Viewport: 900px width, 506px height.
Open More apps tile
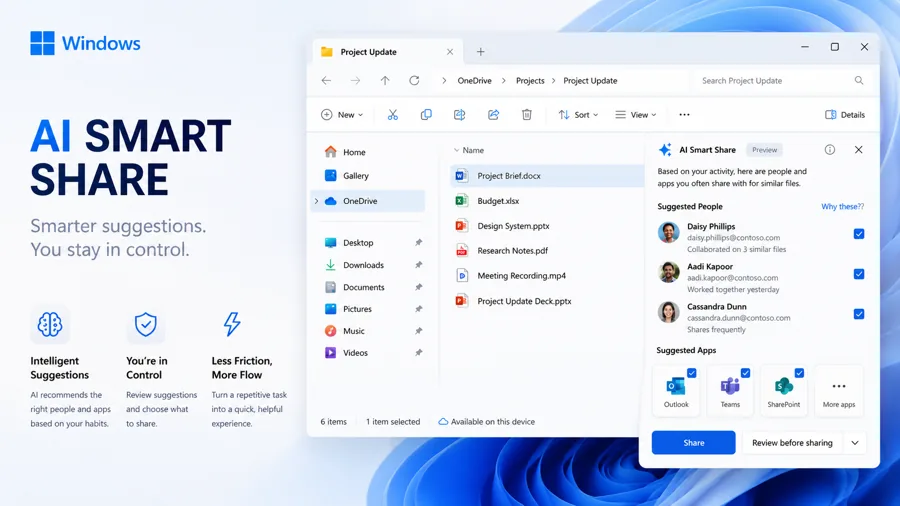(x=839, y=390)
